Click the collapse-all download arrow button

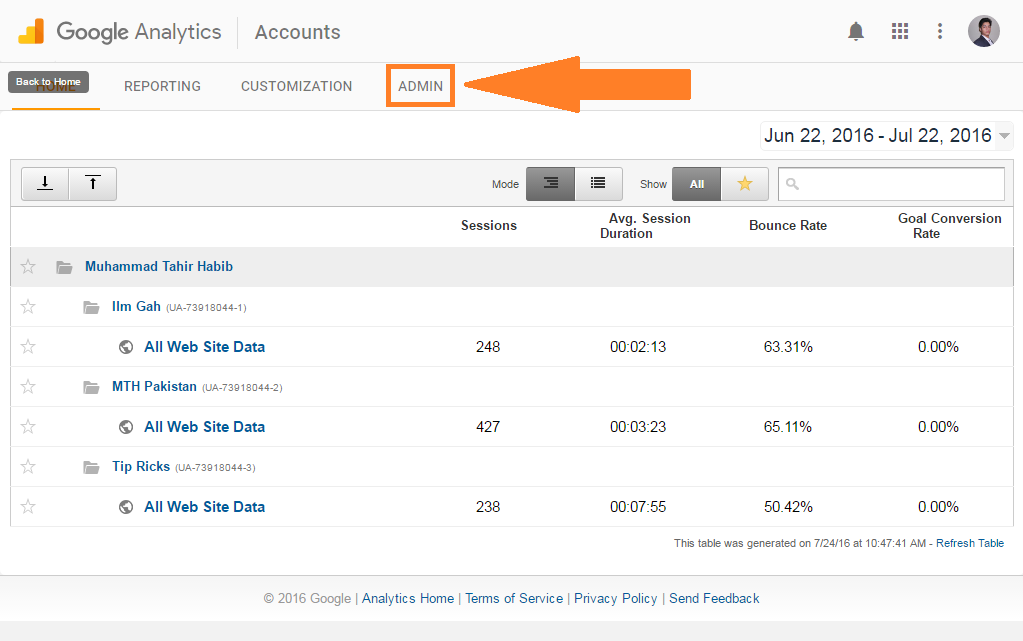click(x=45, y=183)
